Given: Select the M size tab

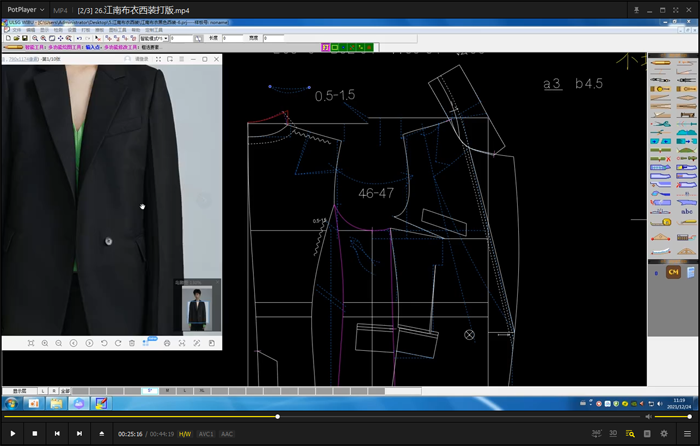Looking at the screenshot, I should point(167,391).
